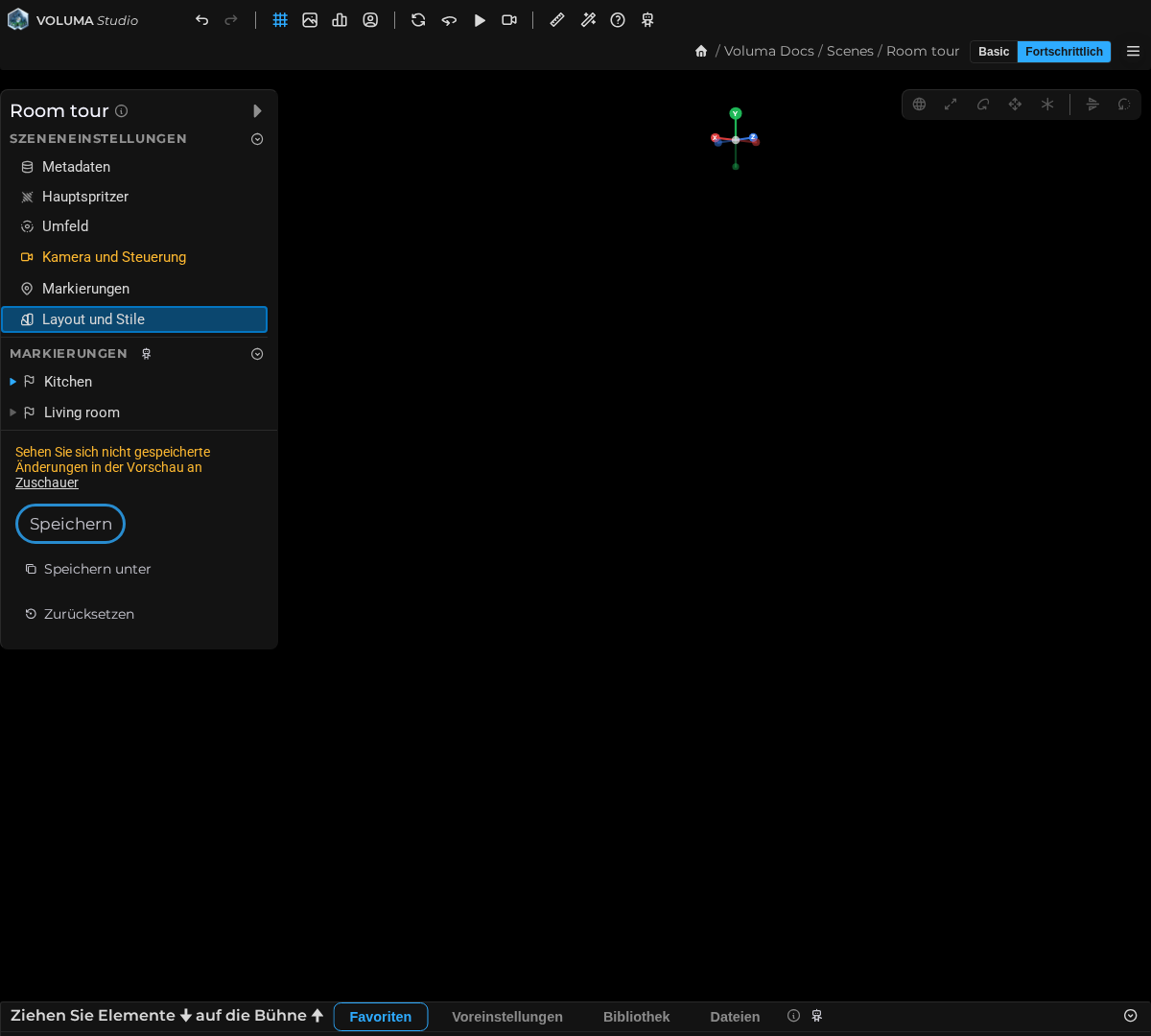Select Layout und Stile
The height and width of the screenshot is (1036, 1151).
pos(134,319)
